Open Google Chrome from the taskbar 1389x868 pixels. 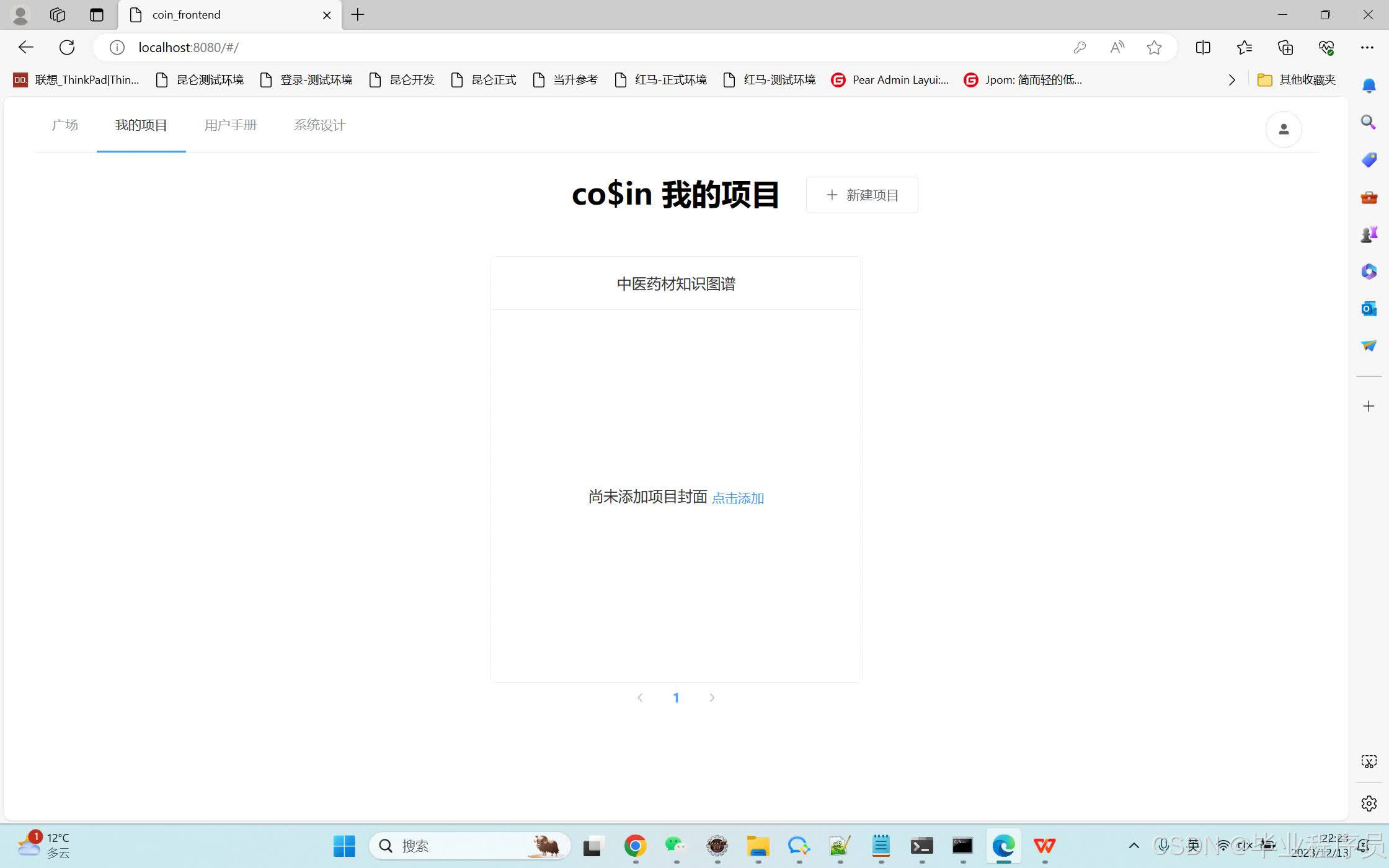pyautogui.click(x=635, y=846)
